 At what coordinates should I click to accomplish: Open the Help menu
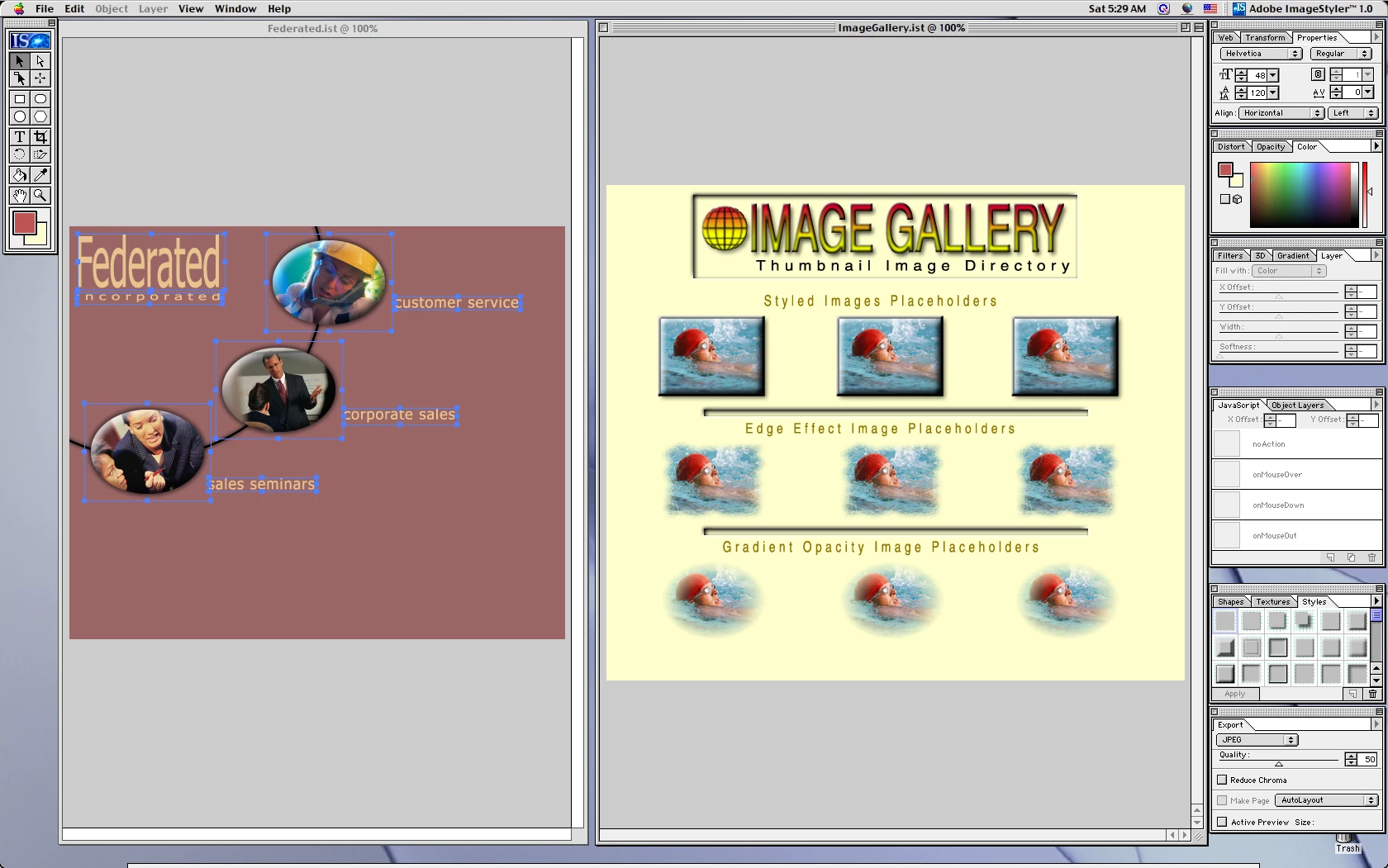(279, 9)
